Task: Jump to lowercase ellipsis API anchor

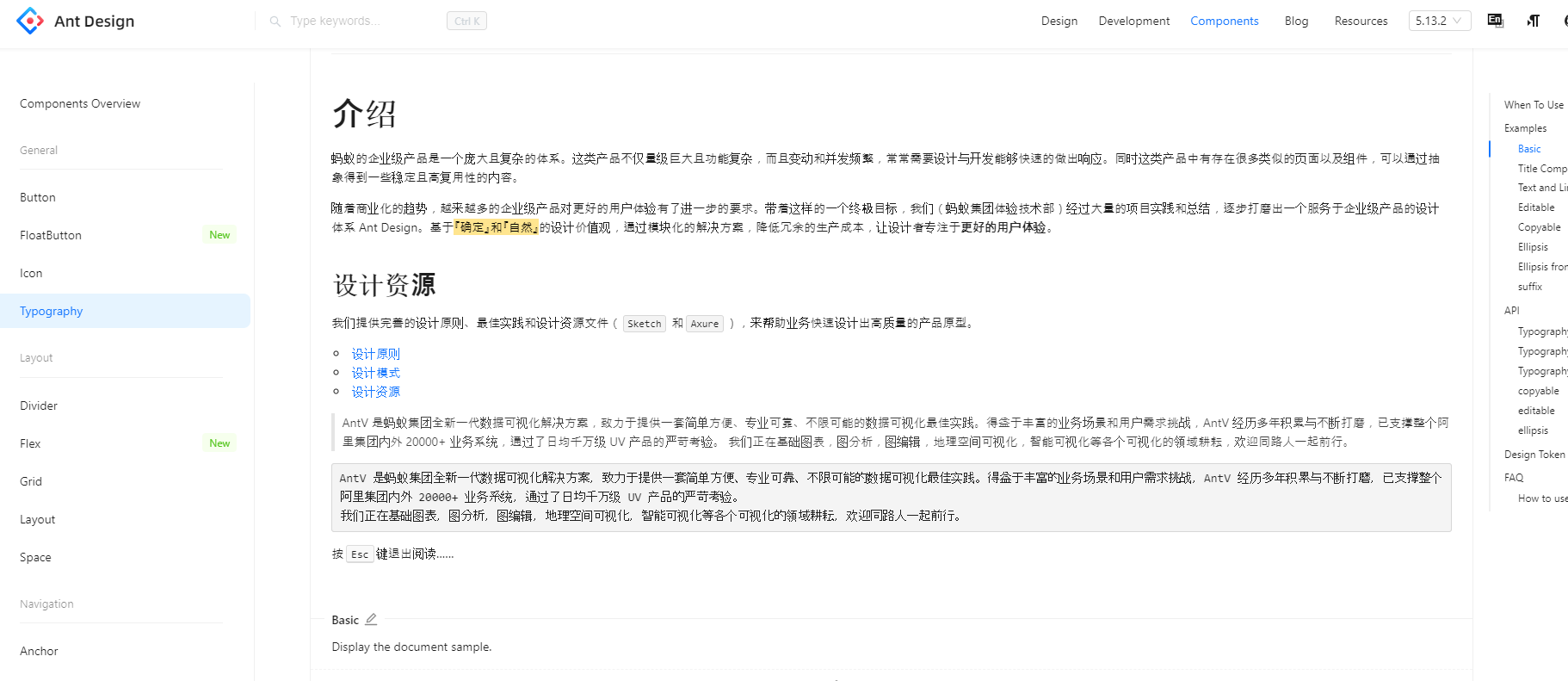Action: (1533, 430)
